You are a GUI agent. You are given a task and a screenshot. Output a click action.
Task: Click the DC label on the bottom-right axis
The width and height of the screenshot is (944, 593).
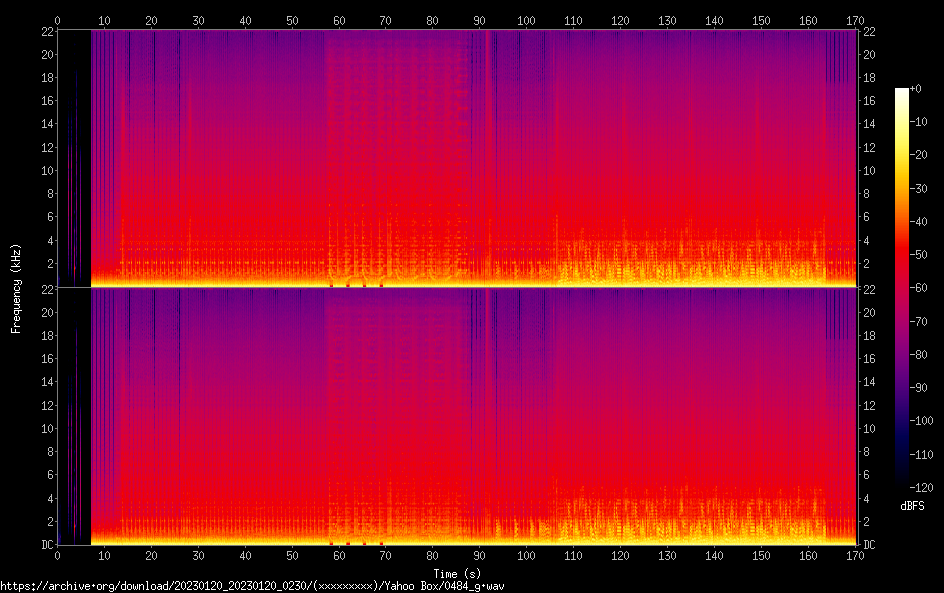click(870, 545)
